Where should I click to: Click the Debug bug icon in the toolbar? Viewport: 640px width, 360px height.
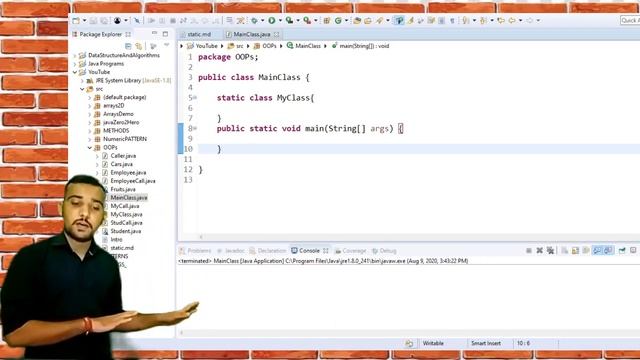coord(254,20)
